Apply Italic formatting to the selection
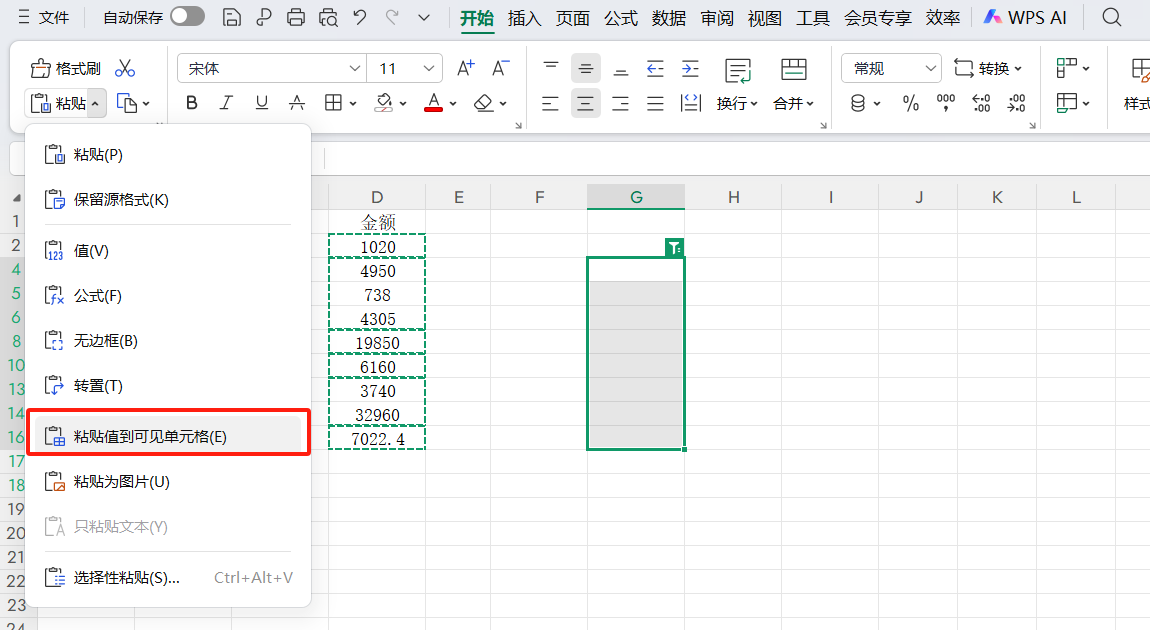Viewport: 1150px width, 630px height. pyautogui.click(x=226, y=103)
